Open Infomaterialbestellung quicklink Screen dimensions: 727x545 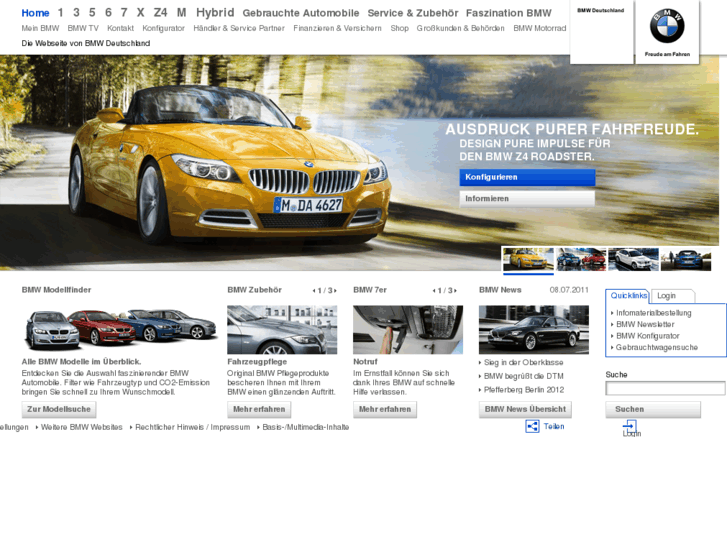click(653, 313)
